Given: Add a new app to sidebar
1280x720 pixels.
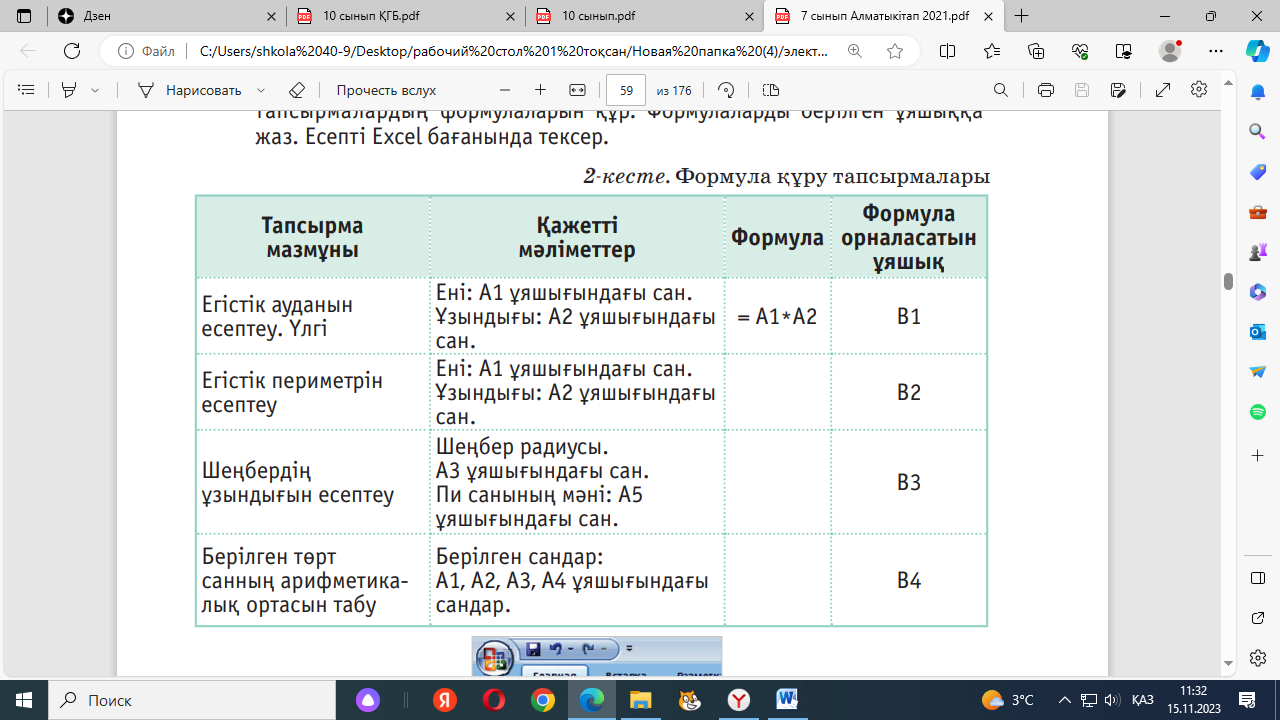Looking at the screenshot, I should pyautogui.click(x=1258, y=455).
